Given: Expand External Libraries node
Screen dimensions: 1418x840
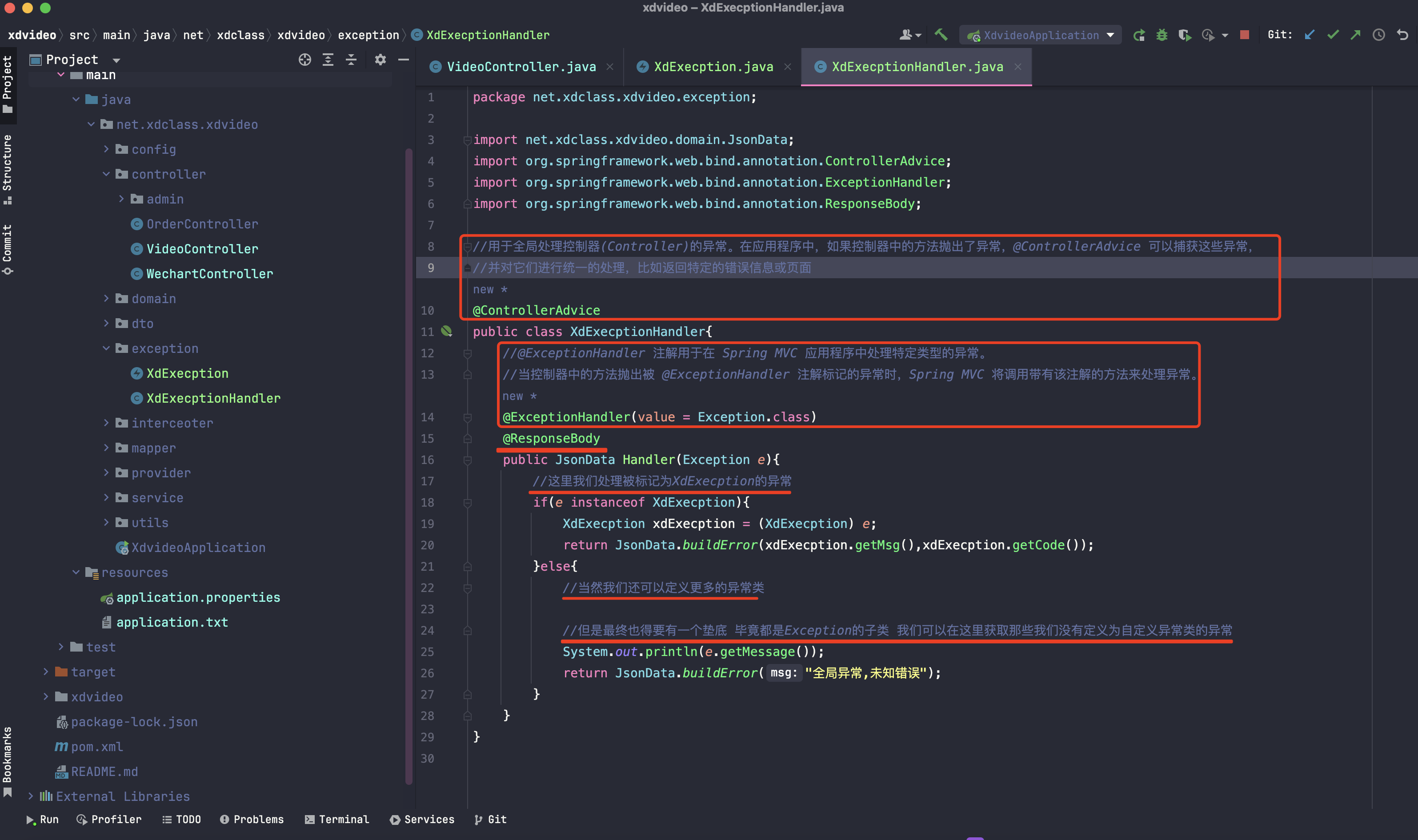Looking at the screenshot, I should (31, 796).
